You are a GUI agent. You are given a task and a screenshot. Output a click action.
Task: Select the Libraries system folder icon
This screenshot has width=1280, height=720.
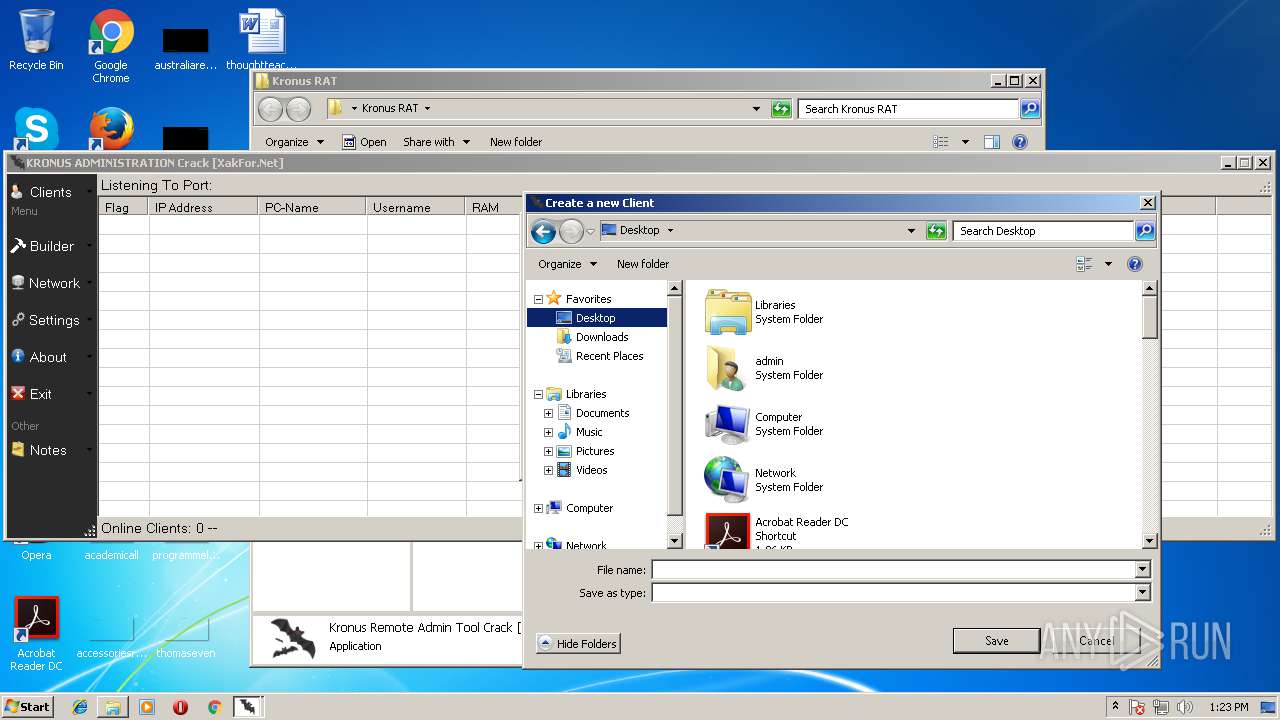click(727, 312)
